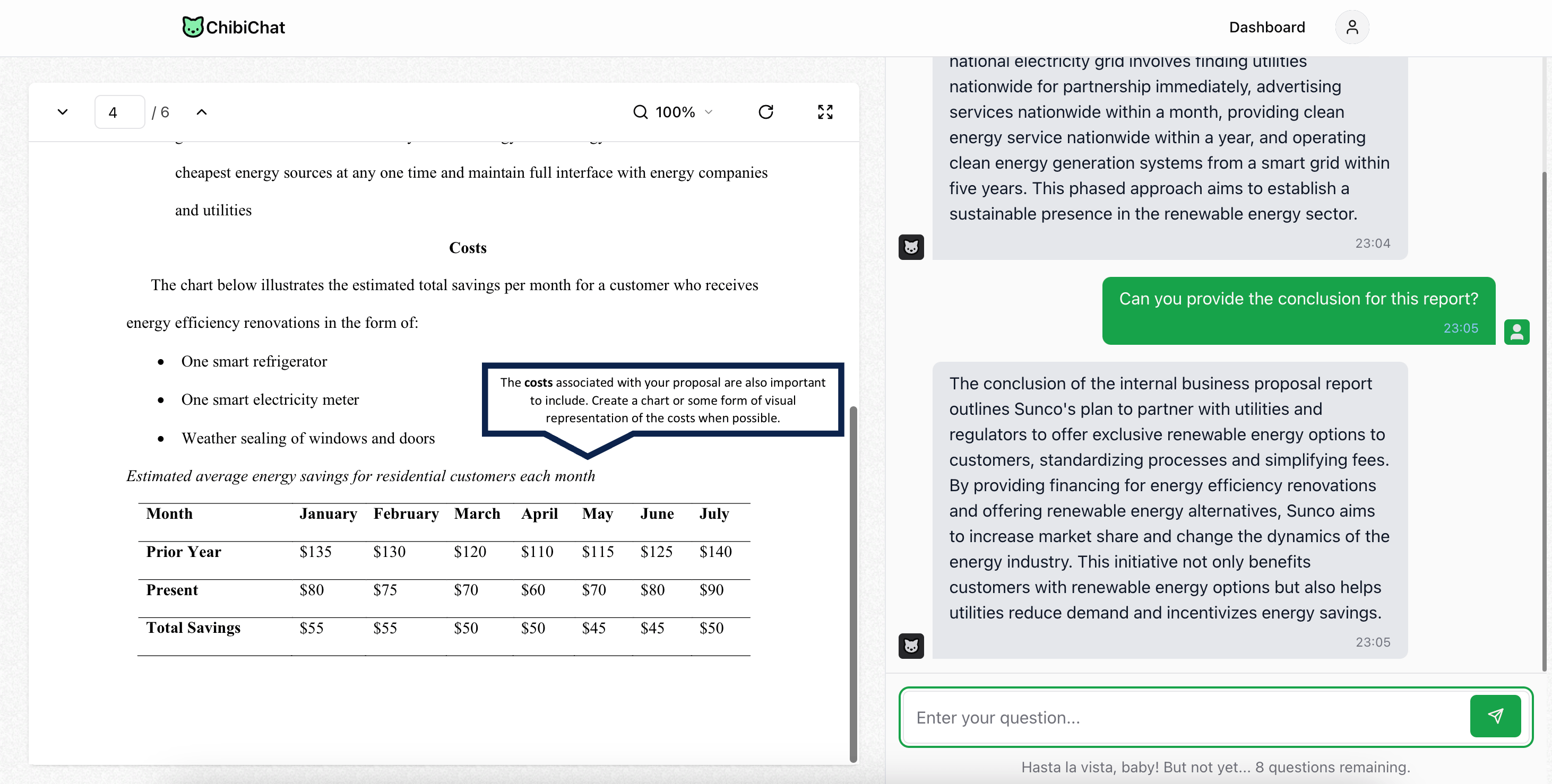The width and height of the screenshot is (1552, 784).
Task: Open fullscreen view of the document
Action: click(825, 112)
